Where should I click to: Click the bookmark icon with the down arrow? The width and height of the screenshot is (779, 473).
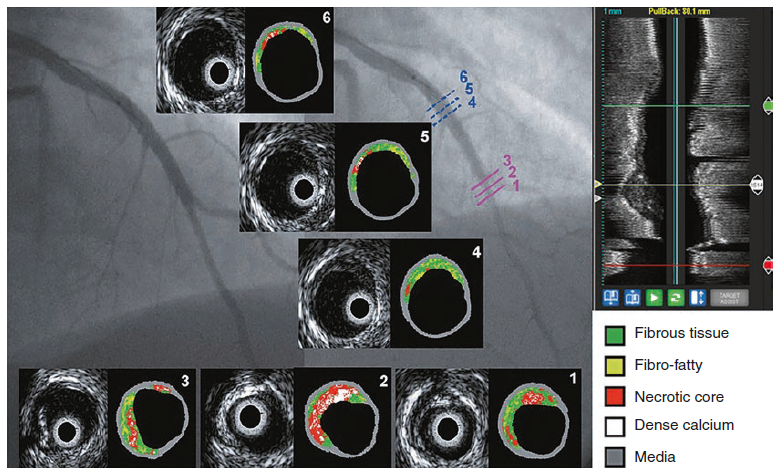(611, 298)
